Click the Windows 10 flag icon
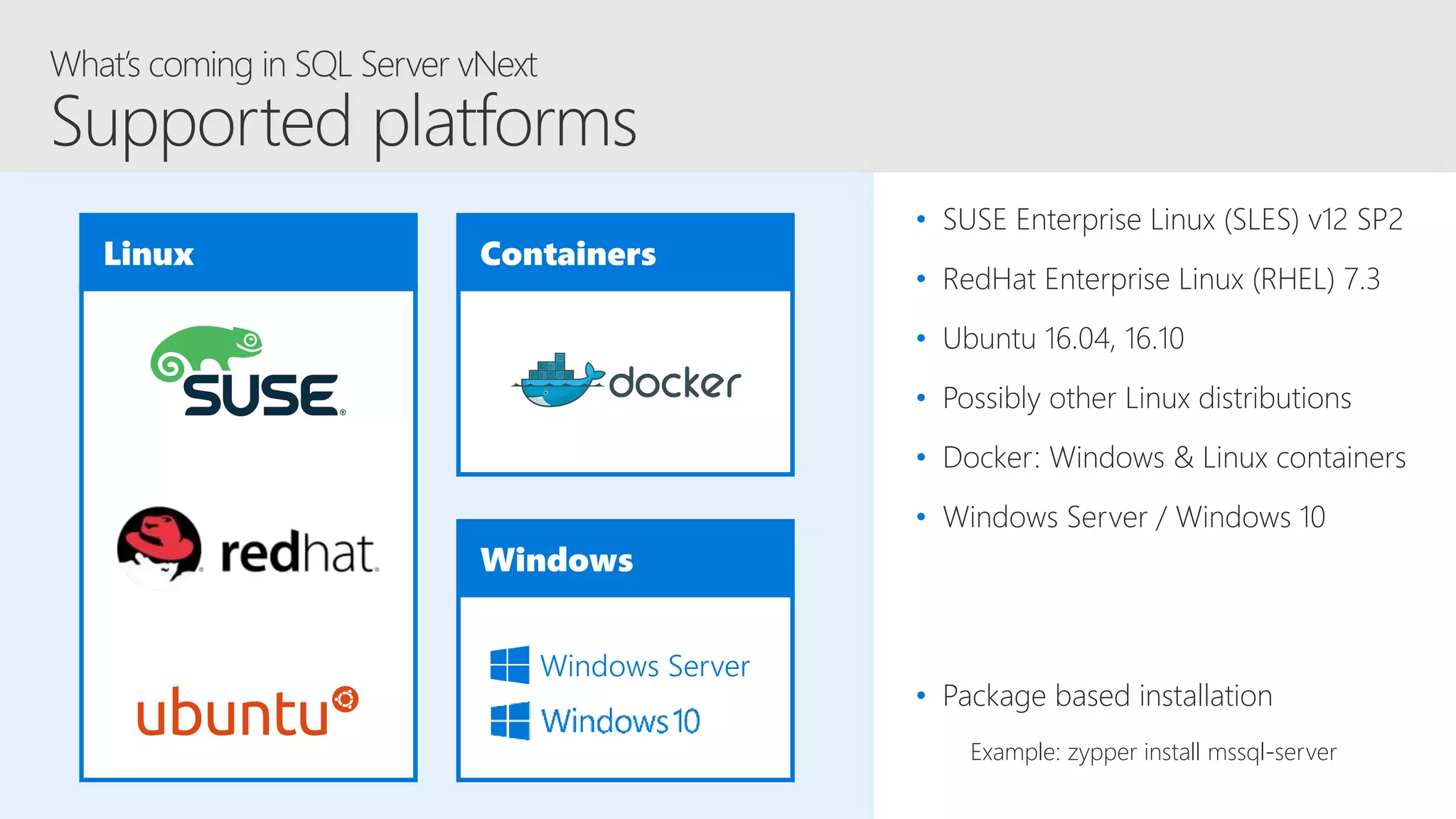 (x=510, y=721)
